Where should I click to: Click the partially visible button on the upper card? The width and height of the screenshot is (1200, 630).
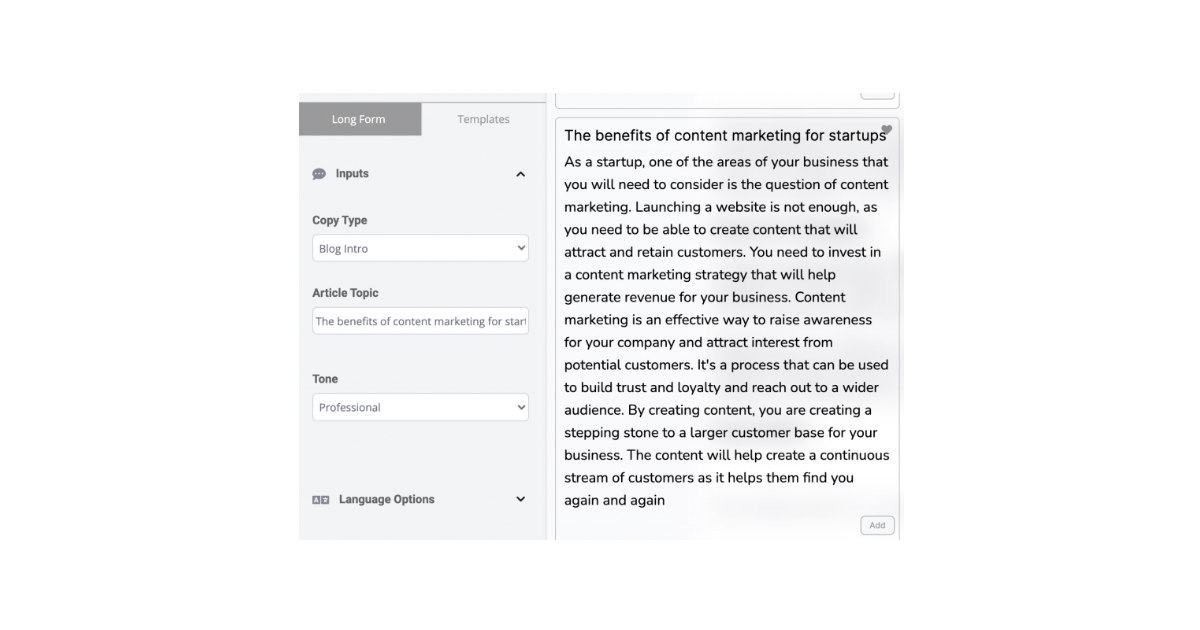[877, 94]
